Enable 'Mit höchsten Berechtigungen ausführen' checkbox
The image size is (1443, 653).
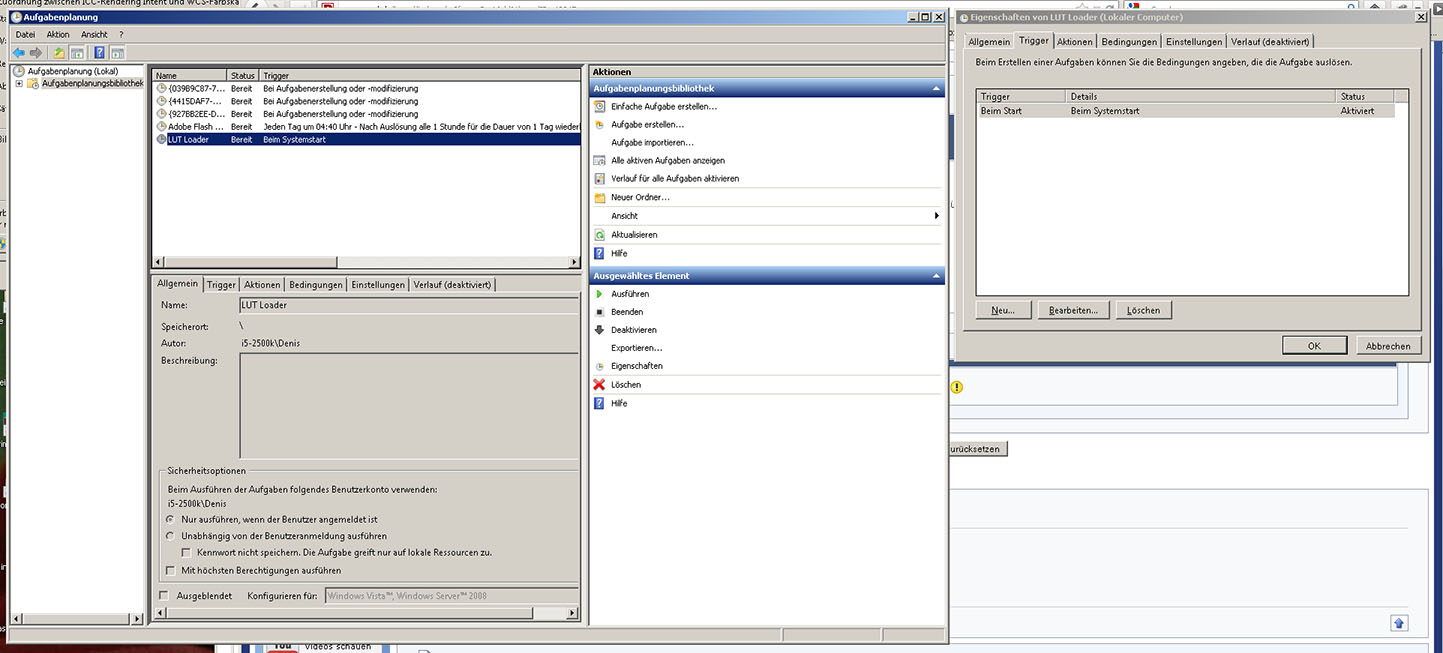pos(170,571)
